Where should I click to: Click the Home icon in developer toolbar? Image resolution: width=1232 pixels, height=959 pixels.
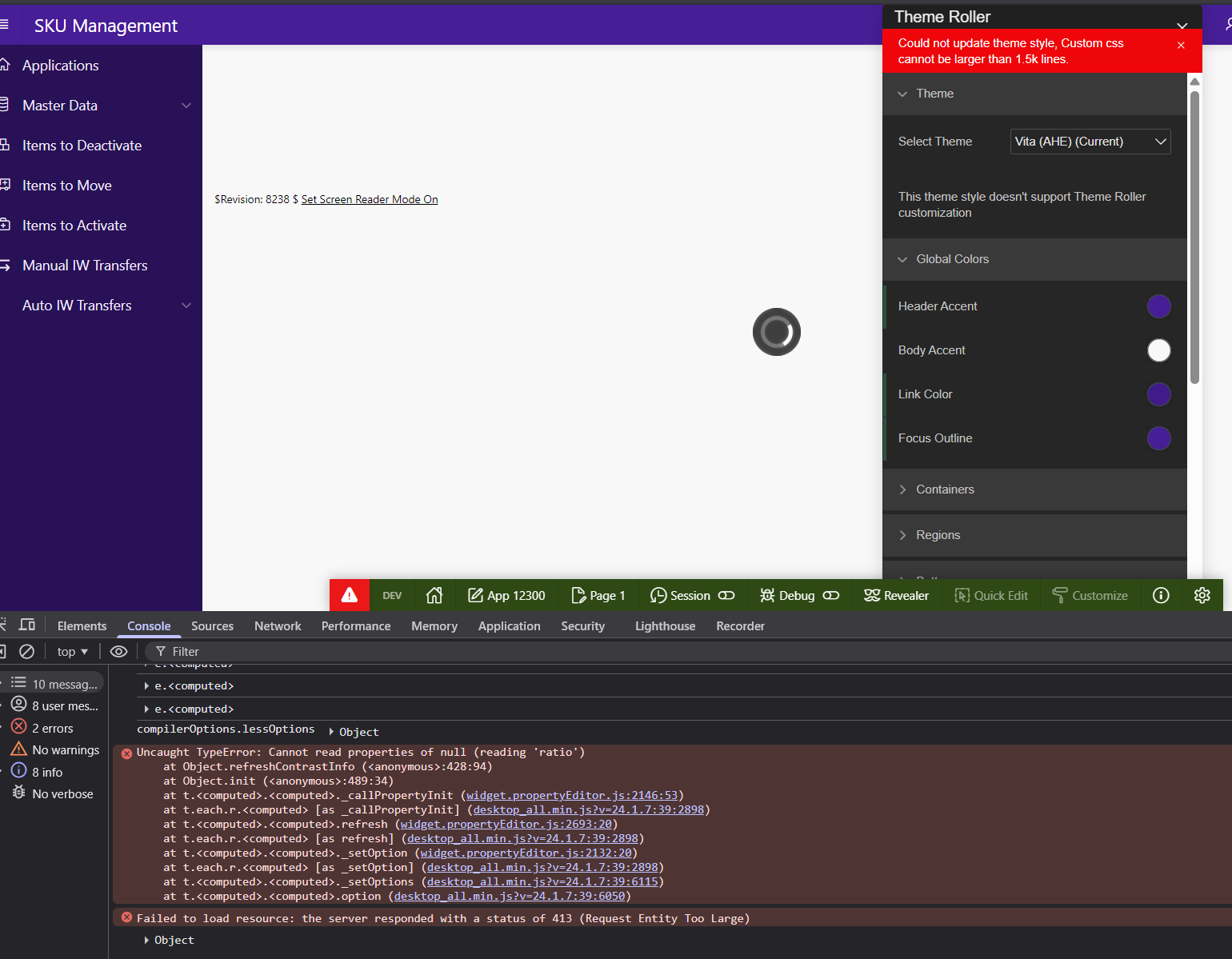click(434, 595)
